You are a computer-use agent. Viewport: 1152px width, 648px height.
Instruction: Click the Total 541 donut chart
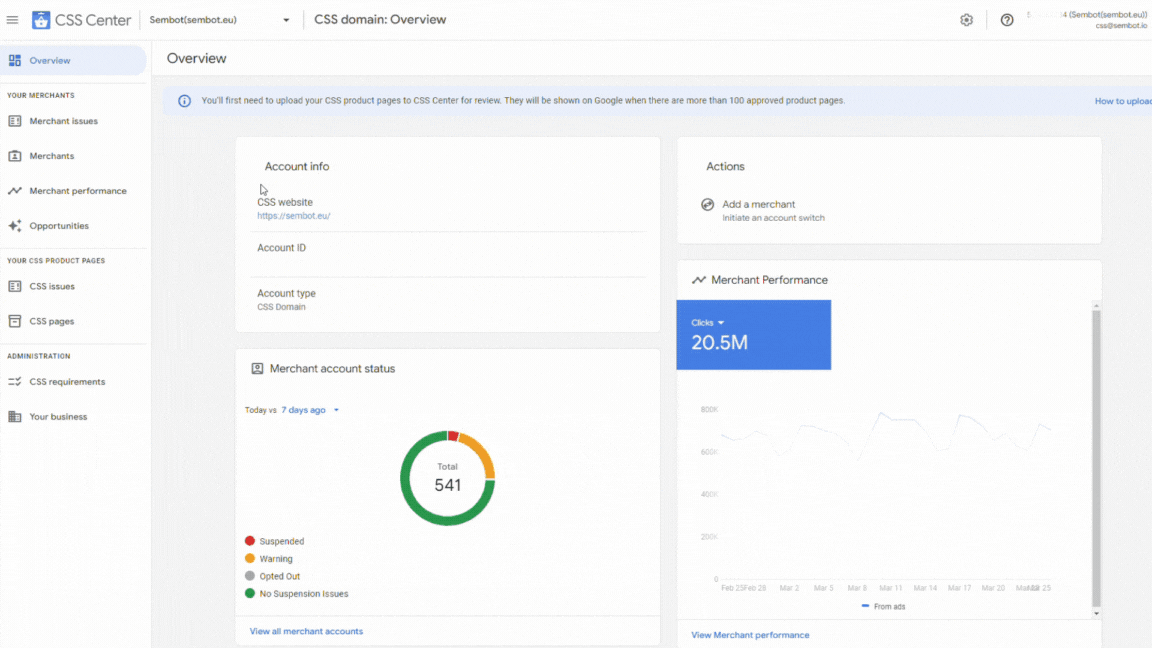pos(447,478)
